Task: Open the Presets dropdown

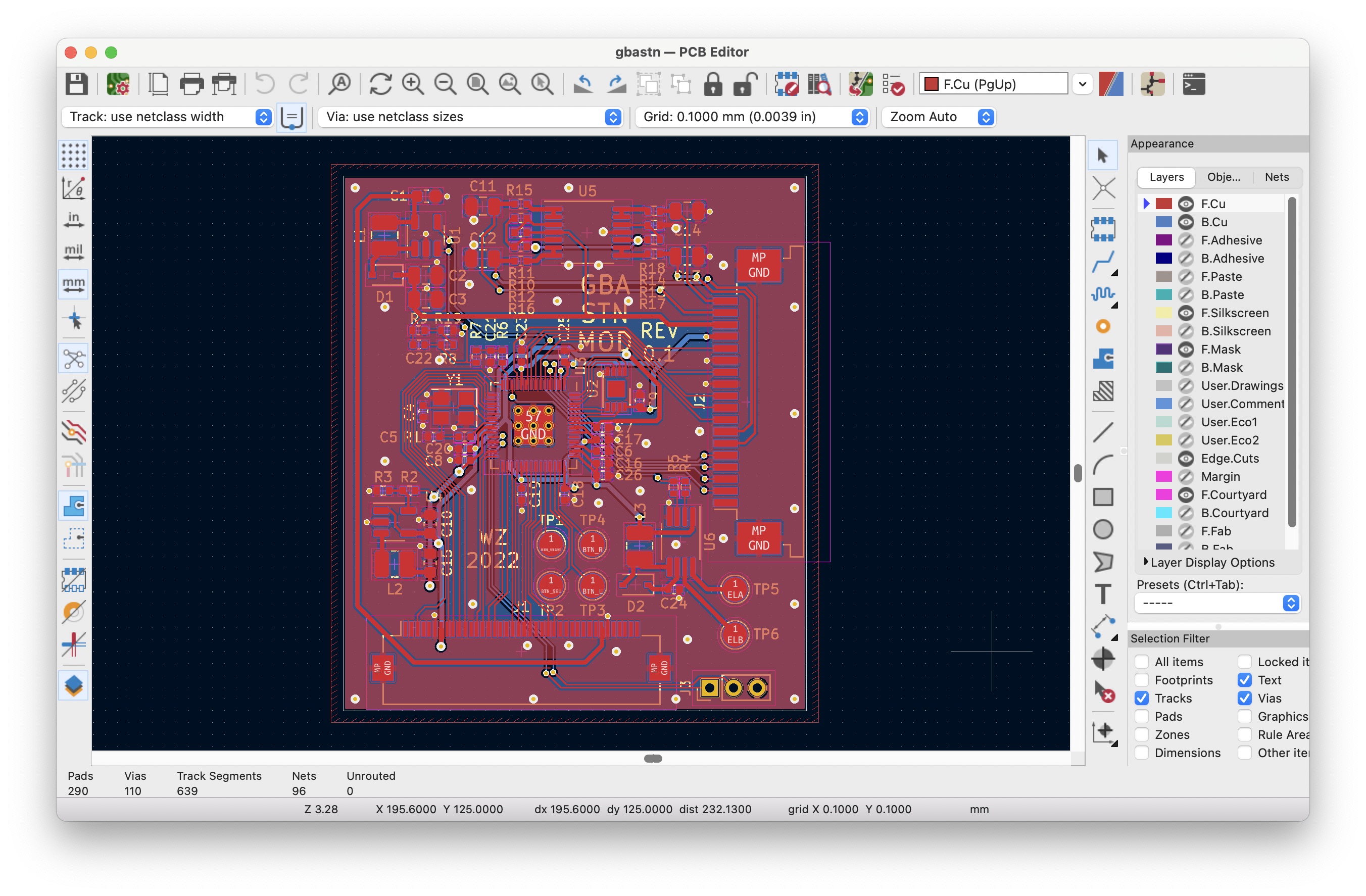Action: pos(1217,603)
